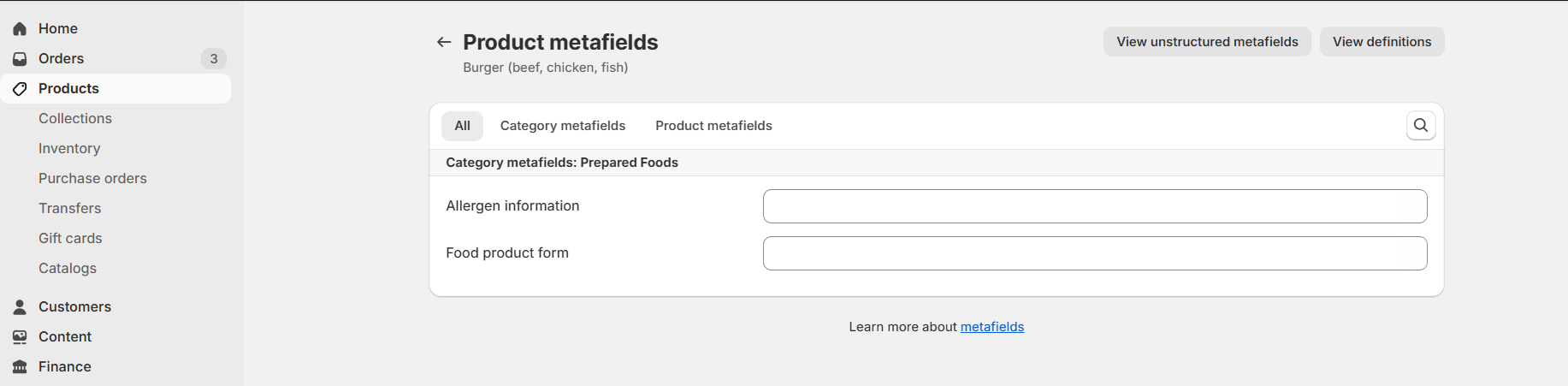Go back using the left arrow icon

[x=444, y=42]
